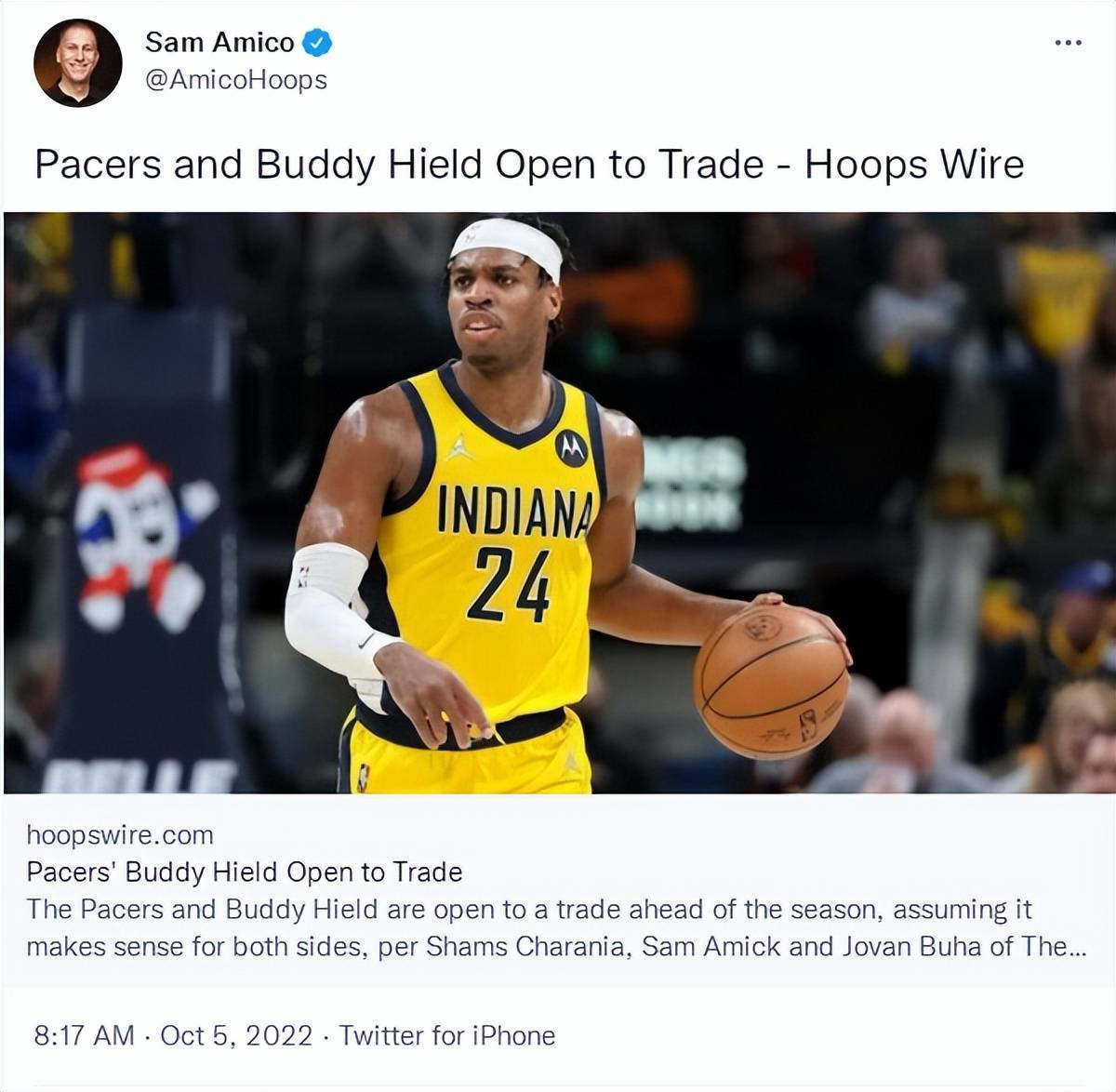
Task: Open the Buddy Hield article image
Action: point(558,503)
